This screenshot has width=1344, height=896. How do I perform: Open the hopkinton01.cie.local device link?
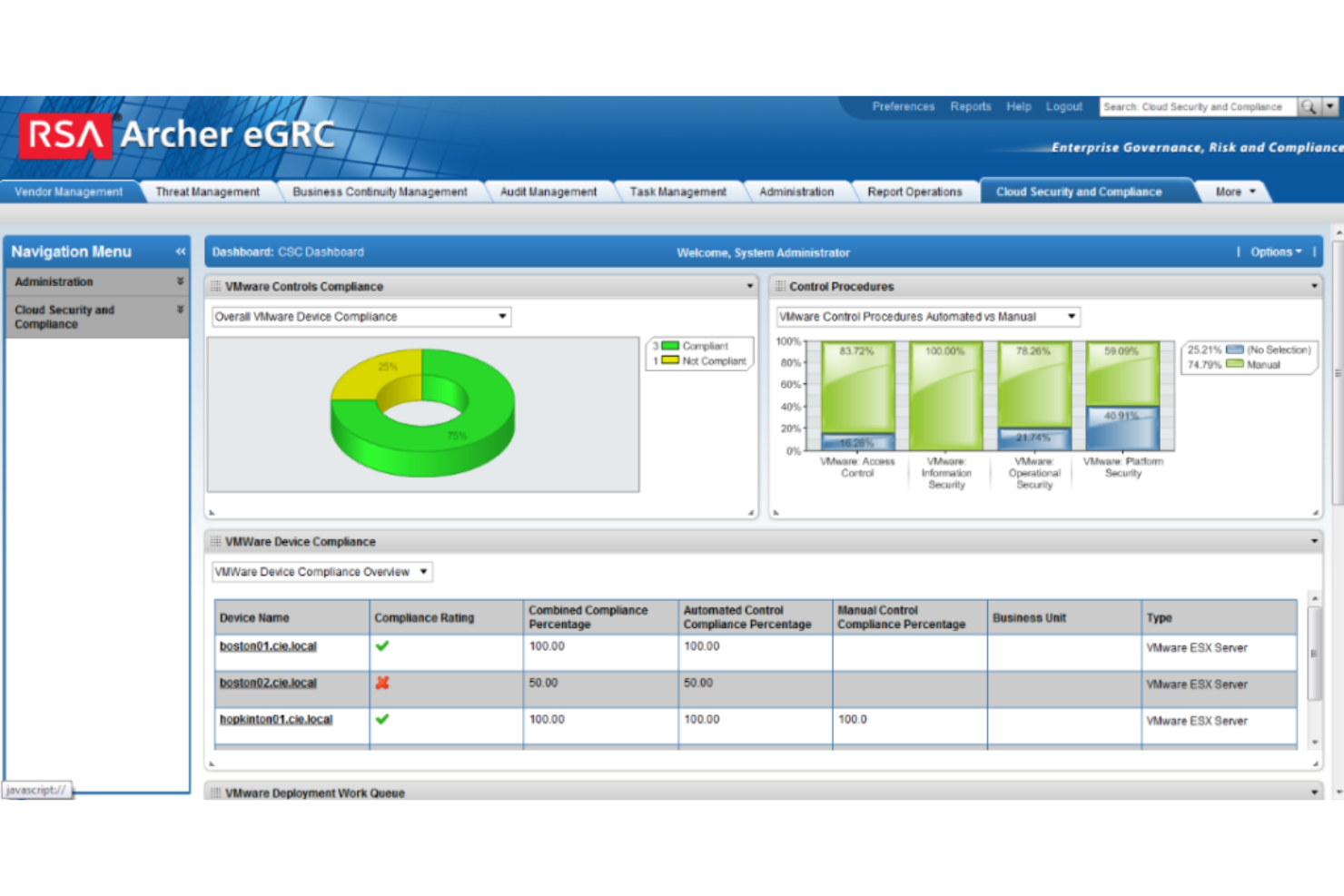(x=276, y=719)
